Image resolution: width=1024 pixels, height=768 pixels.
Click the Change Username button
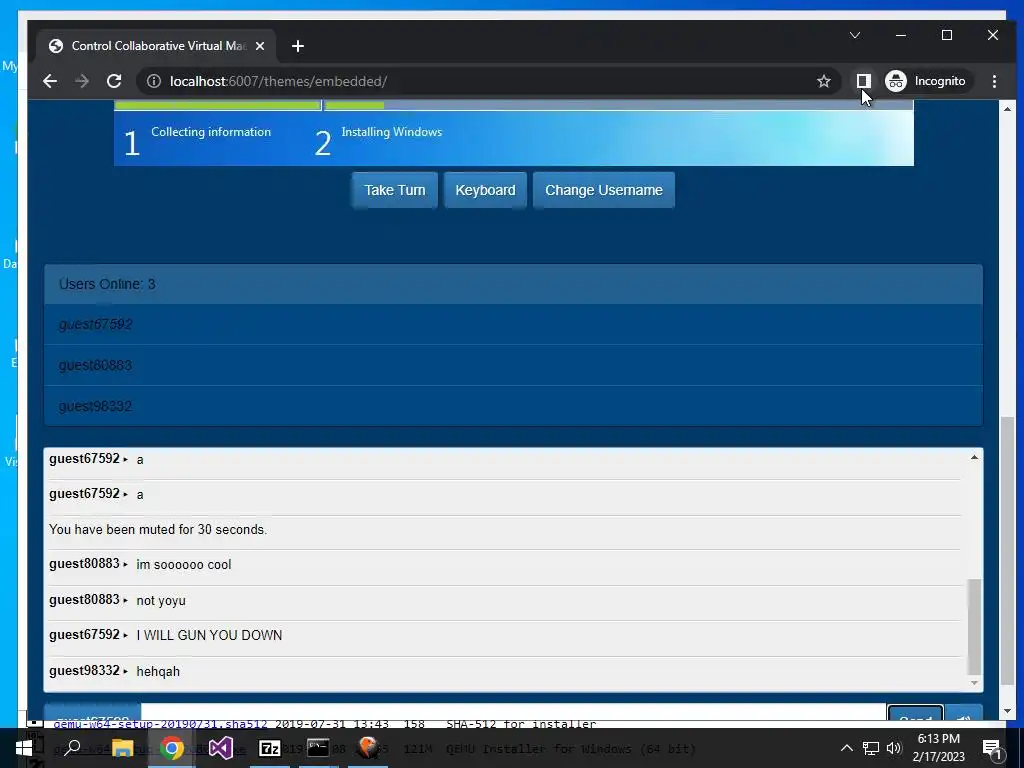click(603, 190)
